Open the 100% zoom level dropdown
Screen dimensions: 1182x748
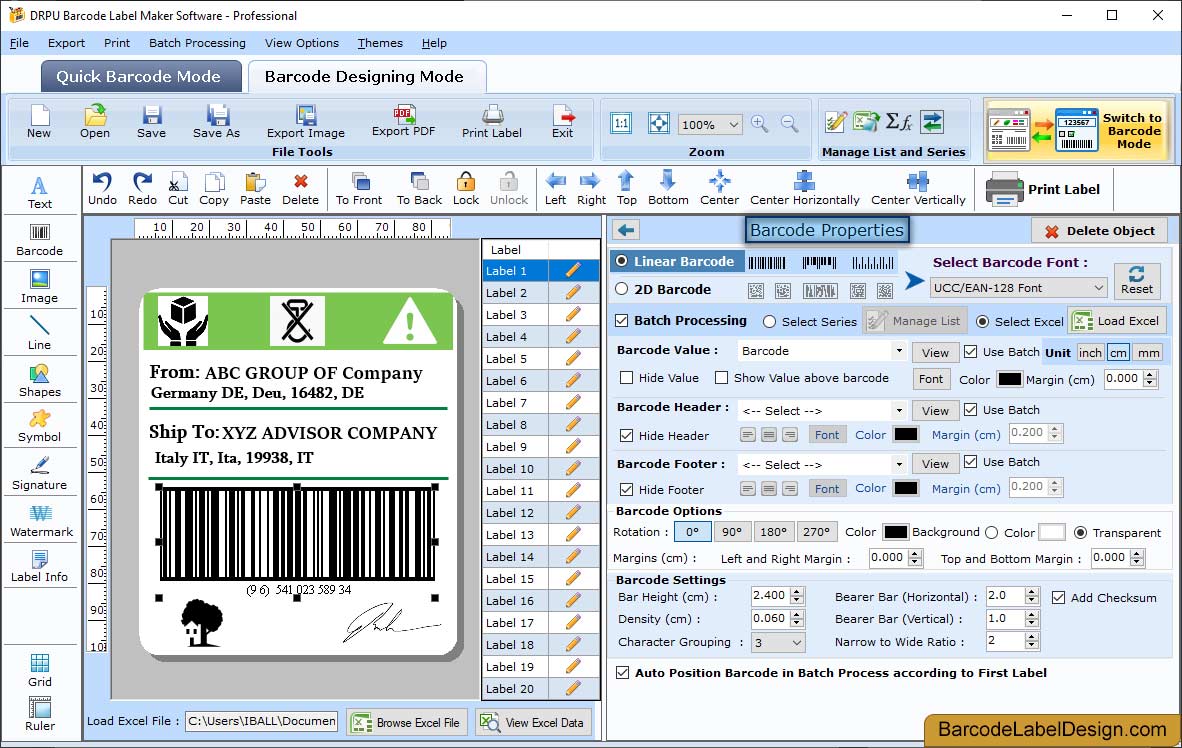(709, 124)
